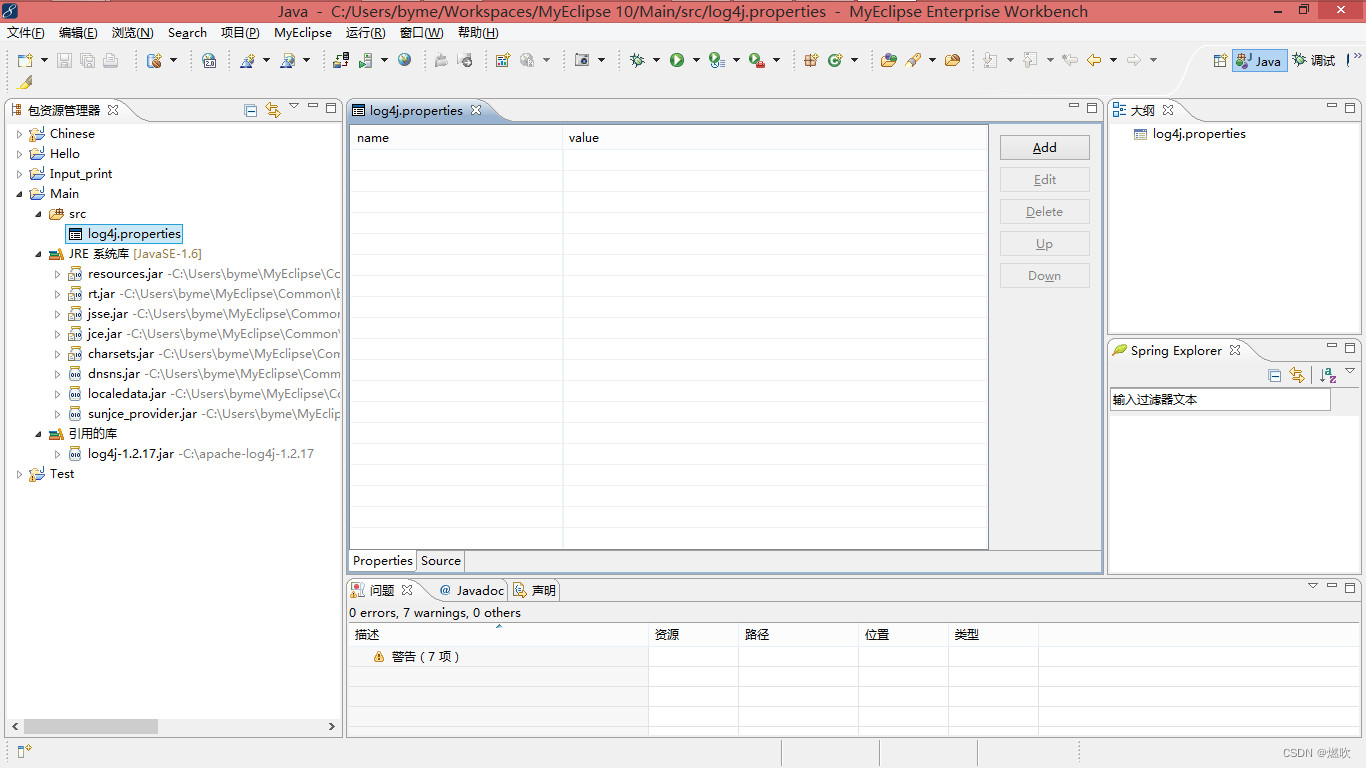
Task: Toggle alphabetical sort in Spring Explorer
Action: click(1328, 375)
